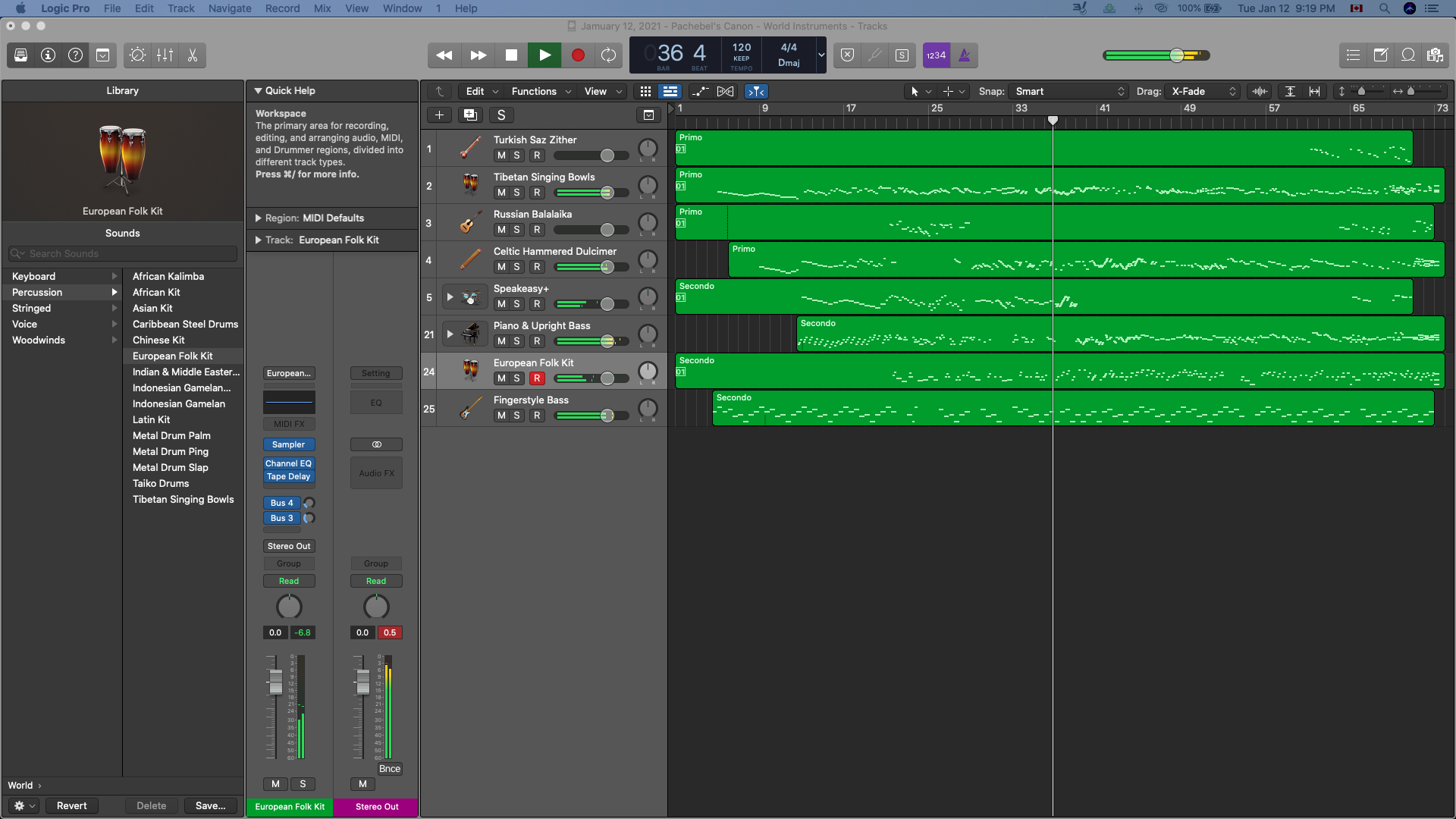Click the Rewind transport button
Image resolution: width=1456 pixels, height=819 pixels.
pyautogui.click(x=444, y=55)
